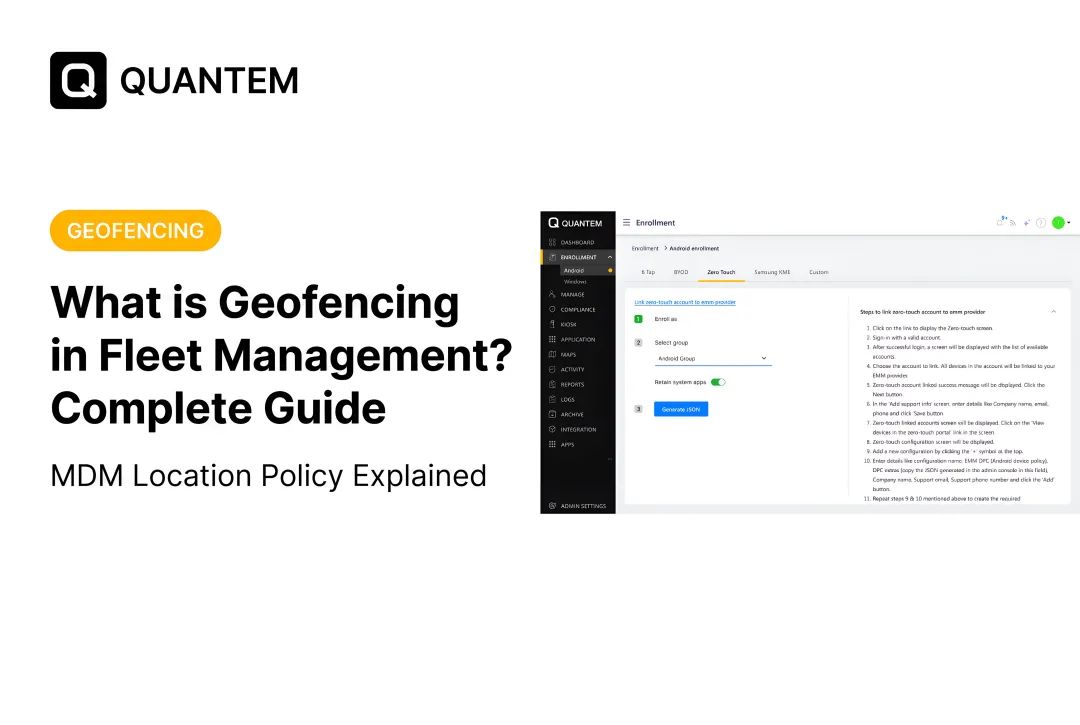Click the Generate JSON button
The height and width of the screenshot is (725, 1080).
[x=681, y=409]
